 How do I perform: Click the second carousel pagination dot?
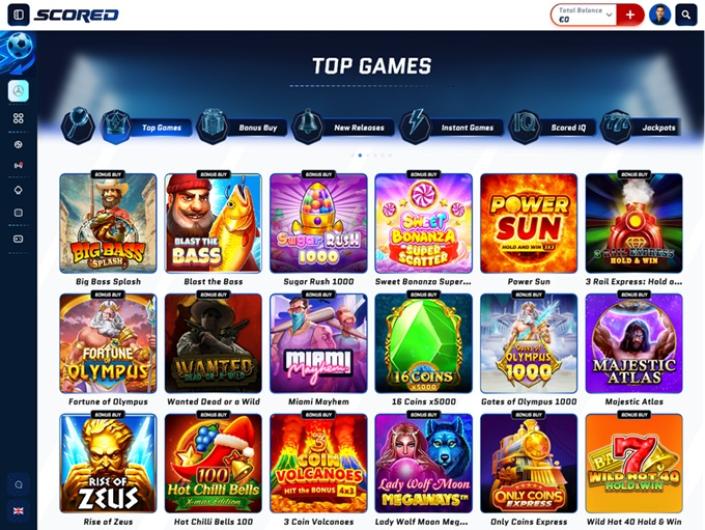pos(360,155)
